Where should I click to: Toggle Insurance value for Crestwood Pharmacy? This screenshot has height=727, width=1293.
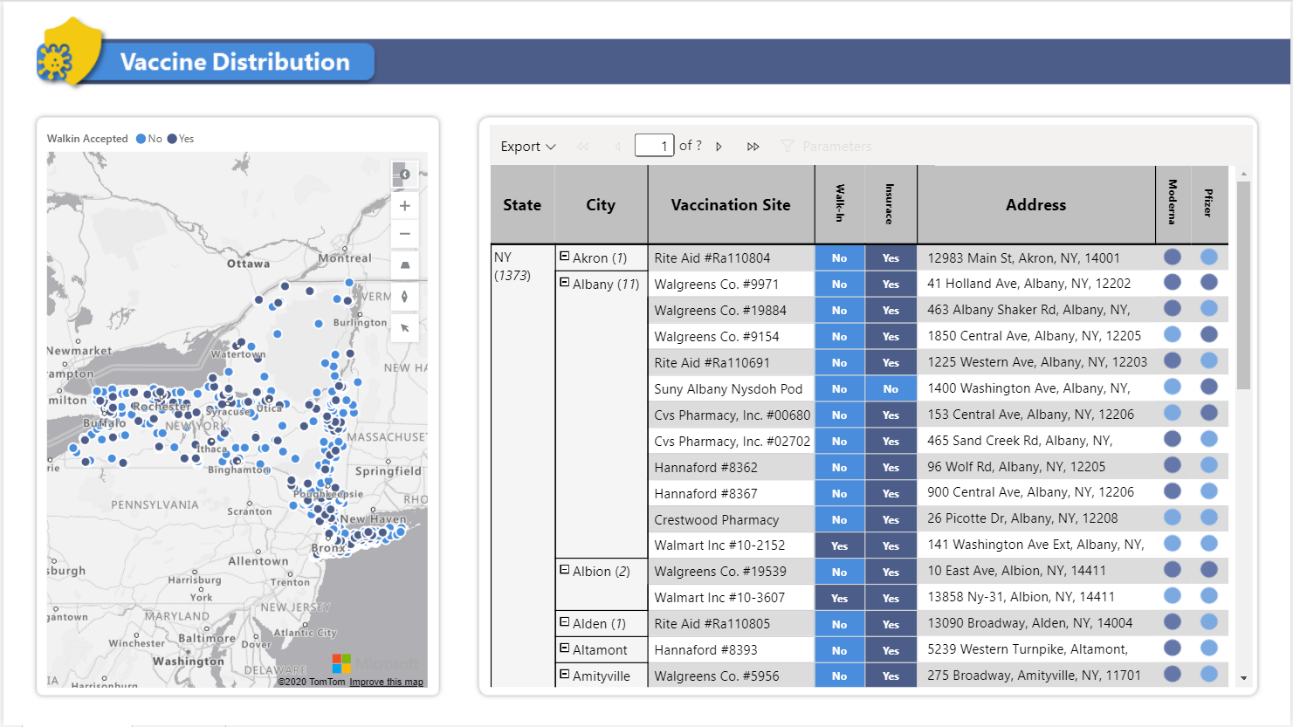click(x=891, y=519)
